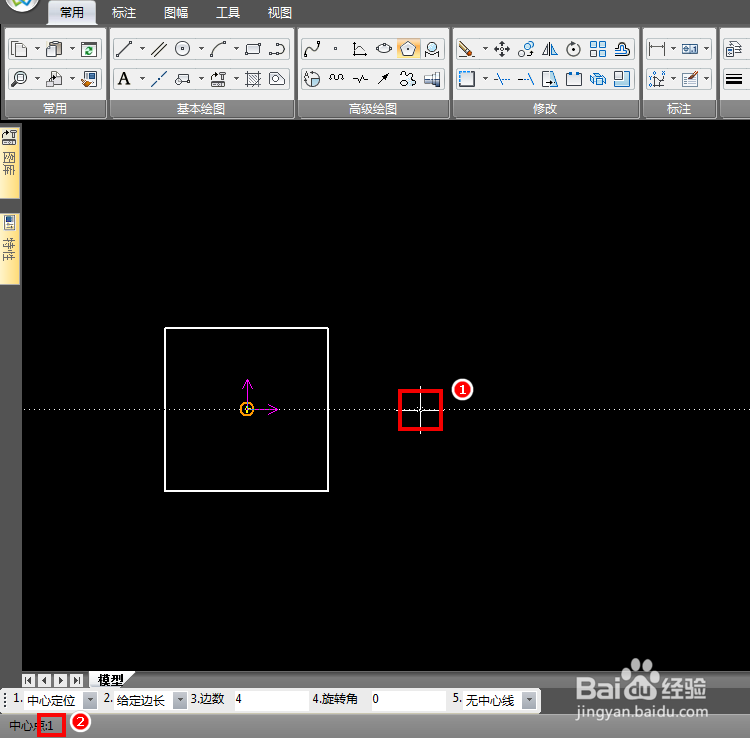750x738 pixels.
Task: Click the Offset curve tool icon
Action: pos(621,49)
